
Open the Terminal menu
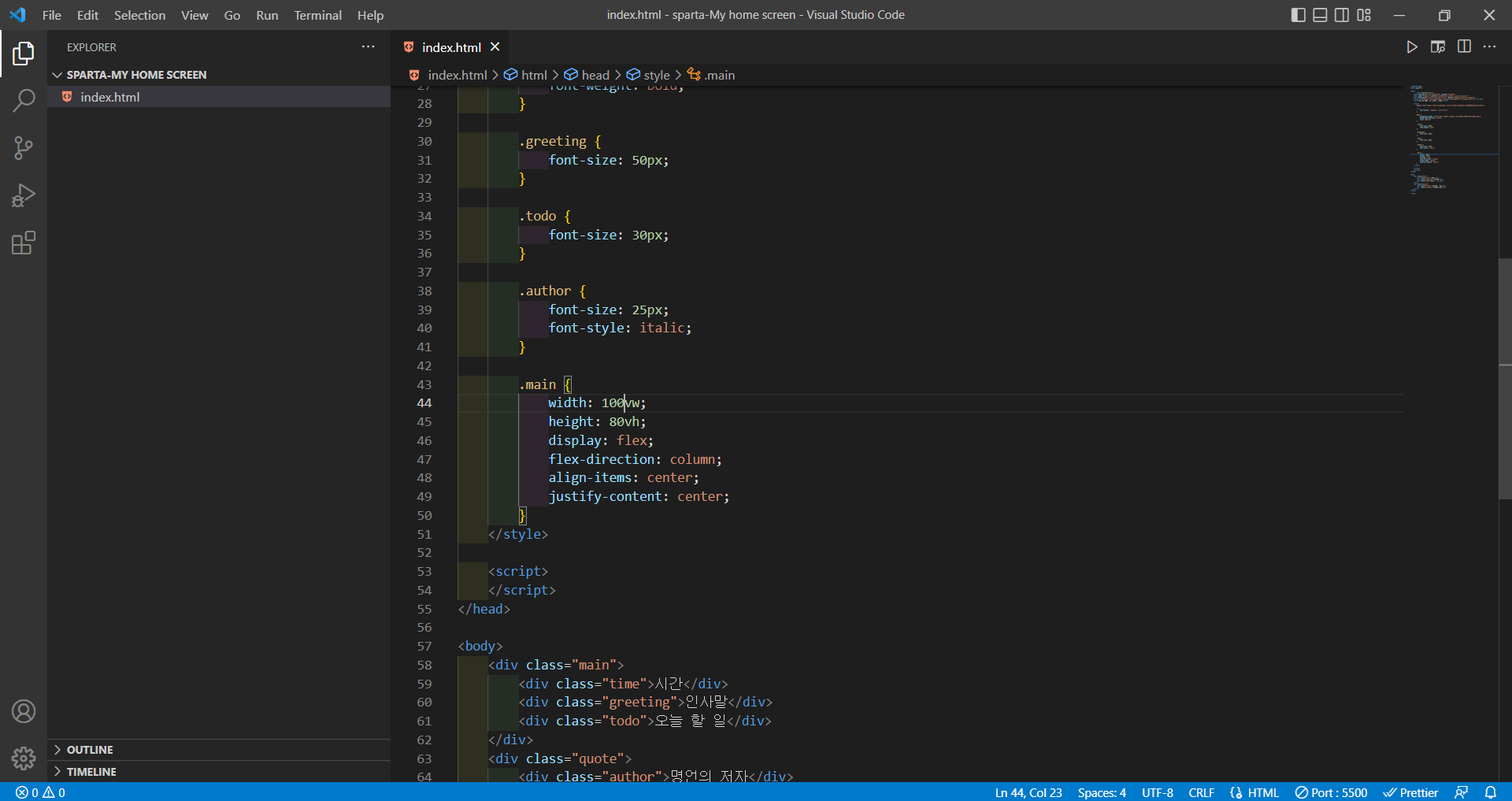[x=318, y=15]
